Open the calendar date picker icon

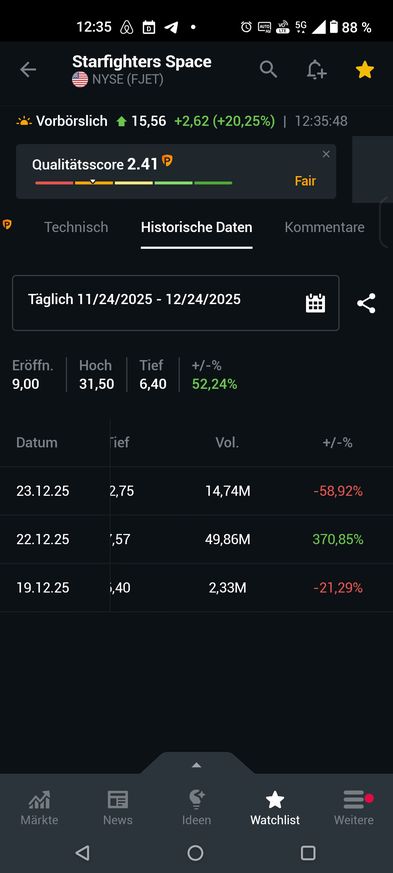(315, 303)
